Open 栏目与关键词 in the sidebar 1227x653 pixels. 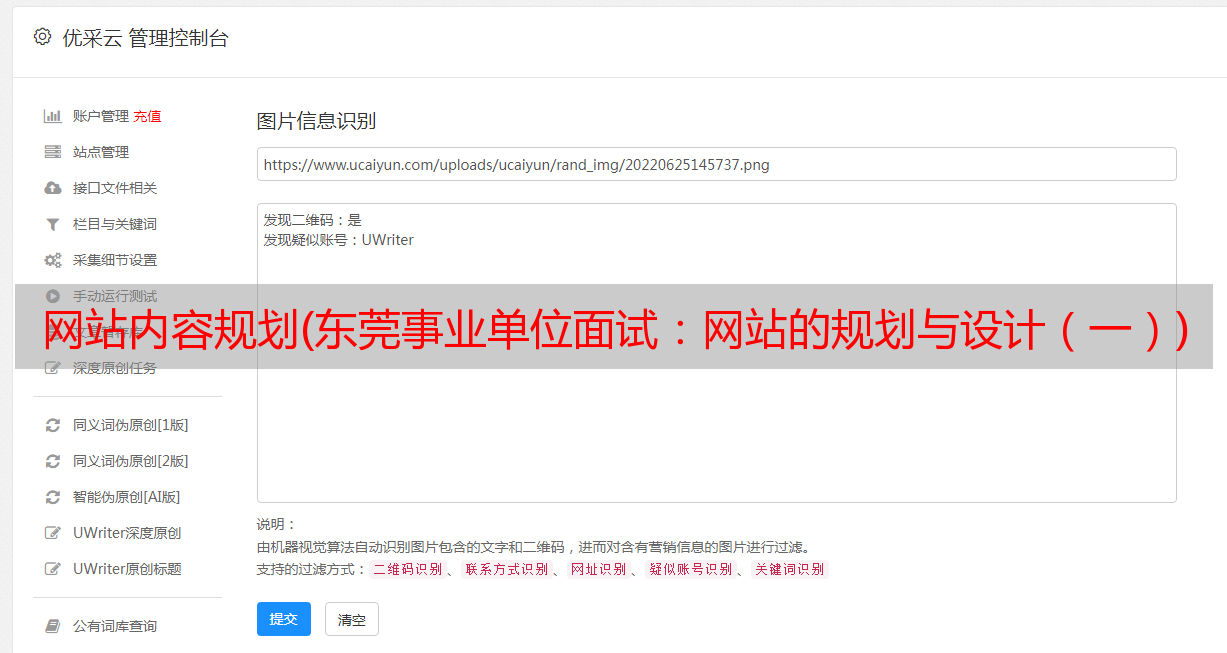(115, 224)
